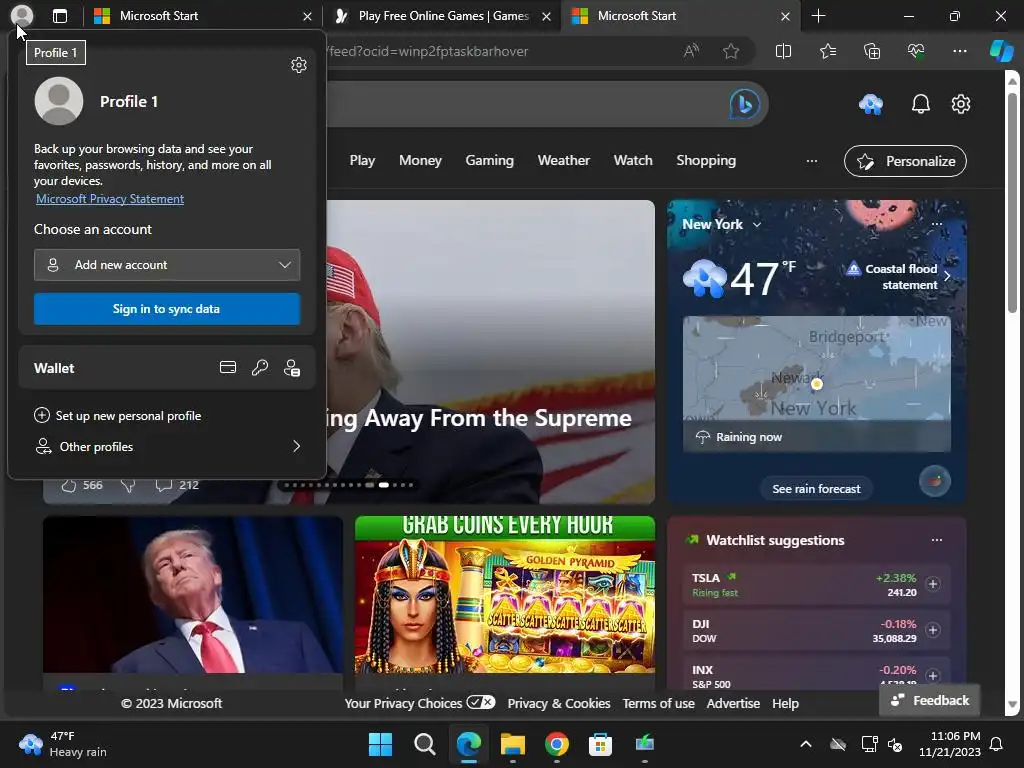Toggle Your Privacy Choices switch icon
1024x768 pixels.
(x=481, y=703)
